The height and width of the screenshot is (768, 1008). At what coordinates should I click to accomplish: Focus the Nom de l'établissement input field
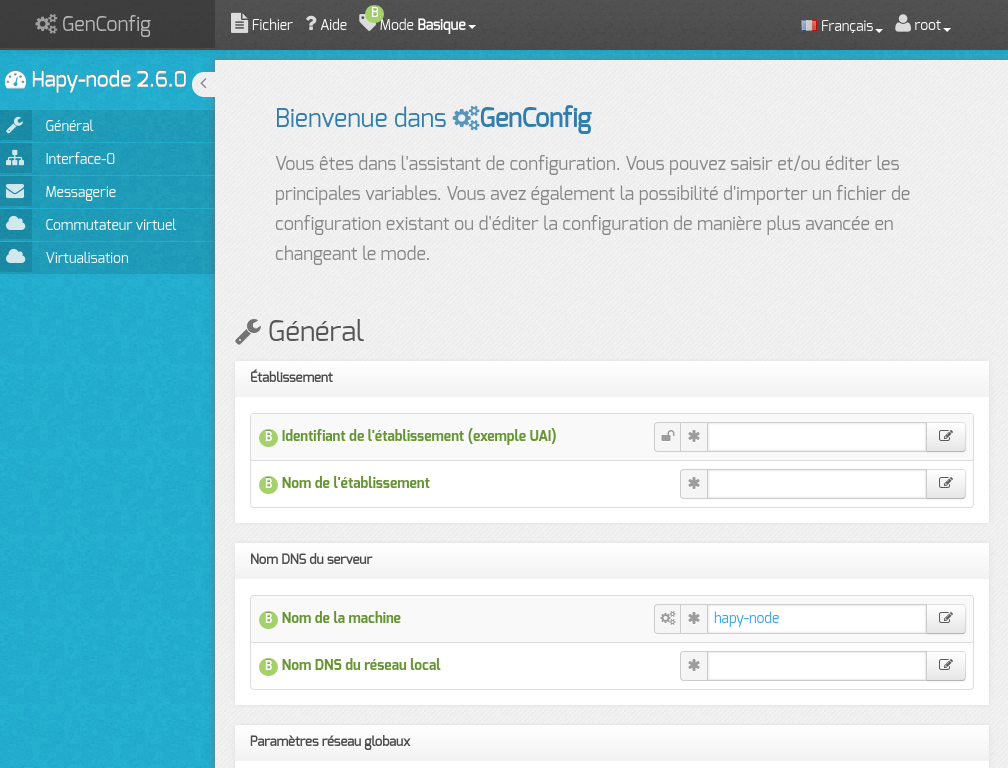(x=816, y=483)
